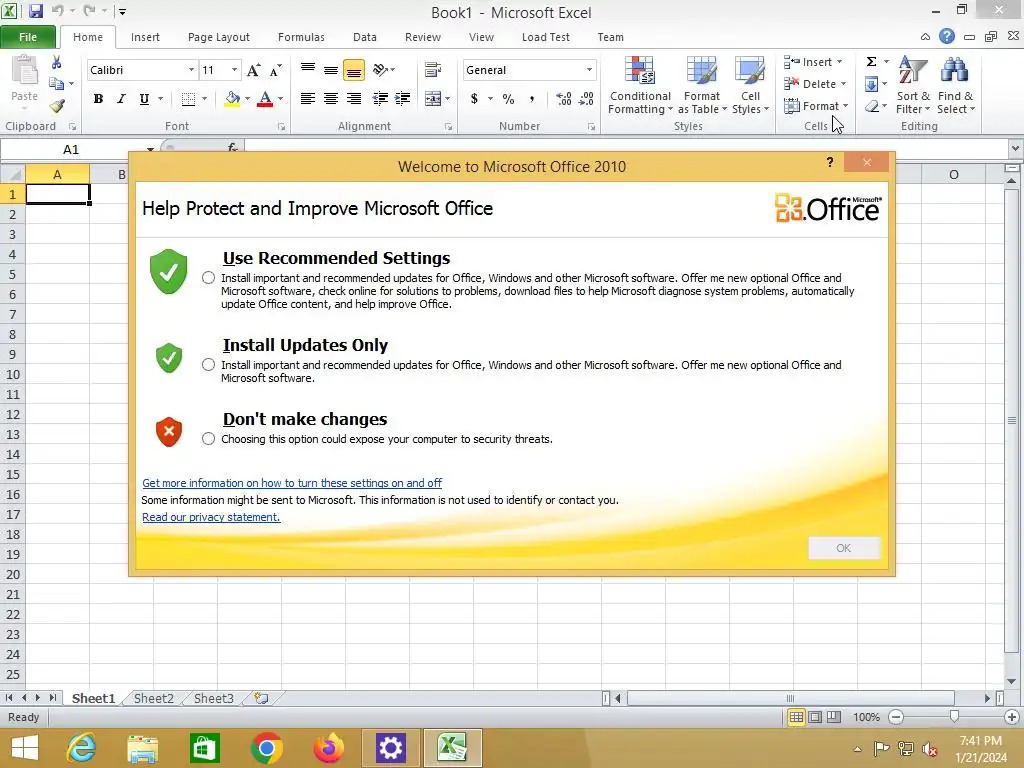Screen dimensions: 1024x768
Task: Apply Underline formatting
Action: point(144,99)
